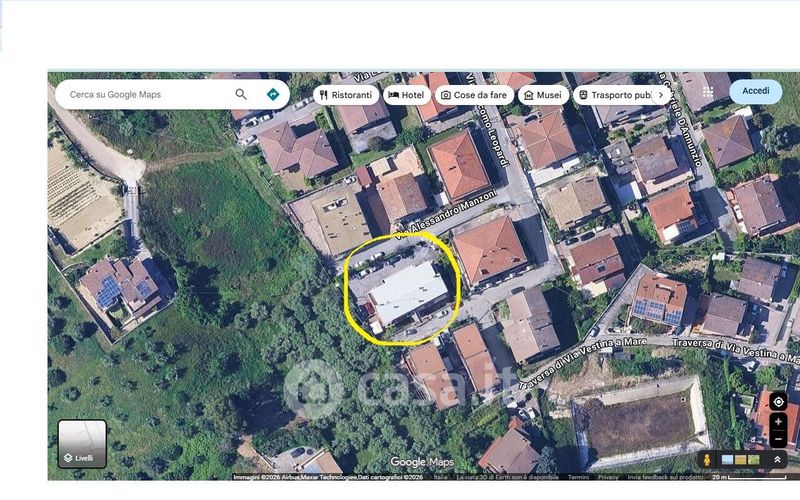Zoom in with the plus button

tap(778, 422)
